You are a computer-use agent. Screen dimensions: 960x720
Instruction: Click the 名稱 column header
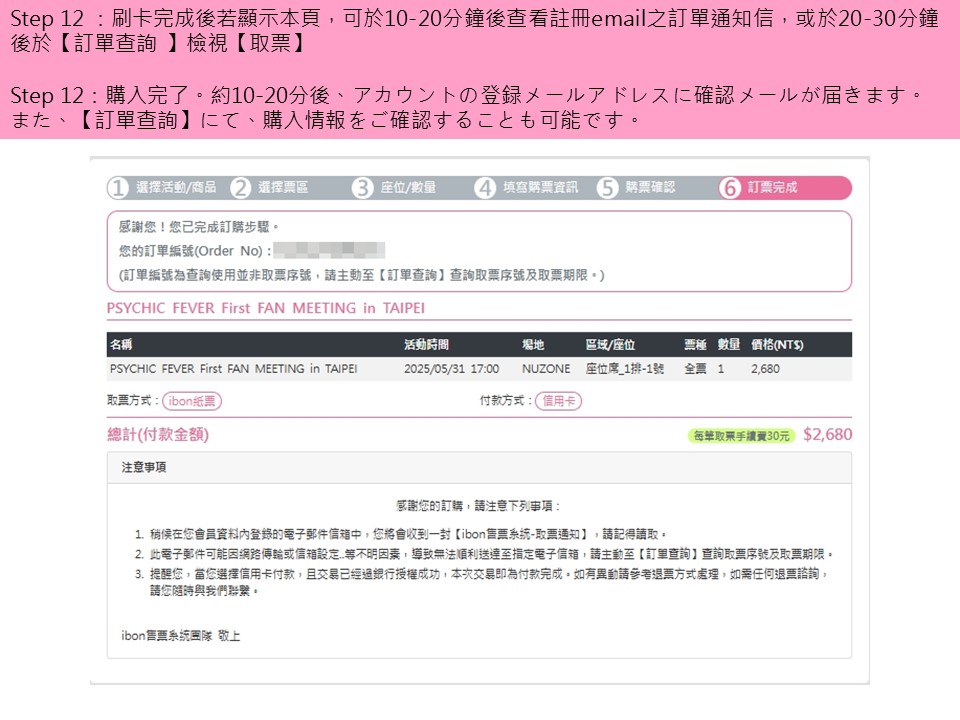click(x=121, y=345)
